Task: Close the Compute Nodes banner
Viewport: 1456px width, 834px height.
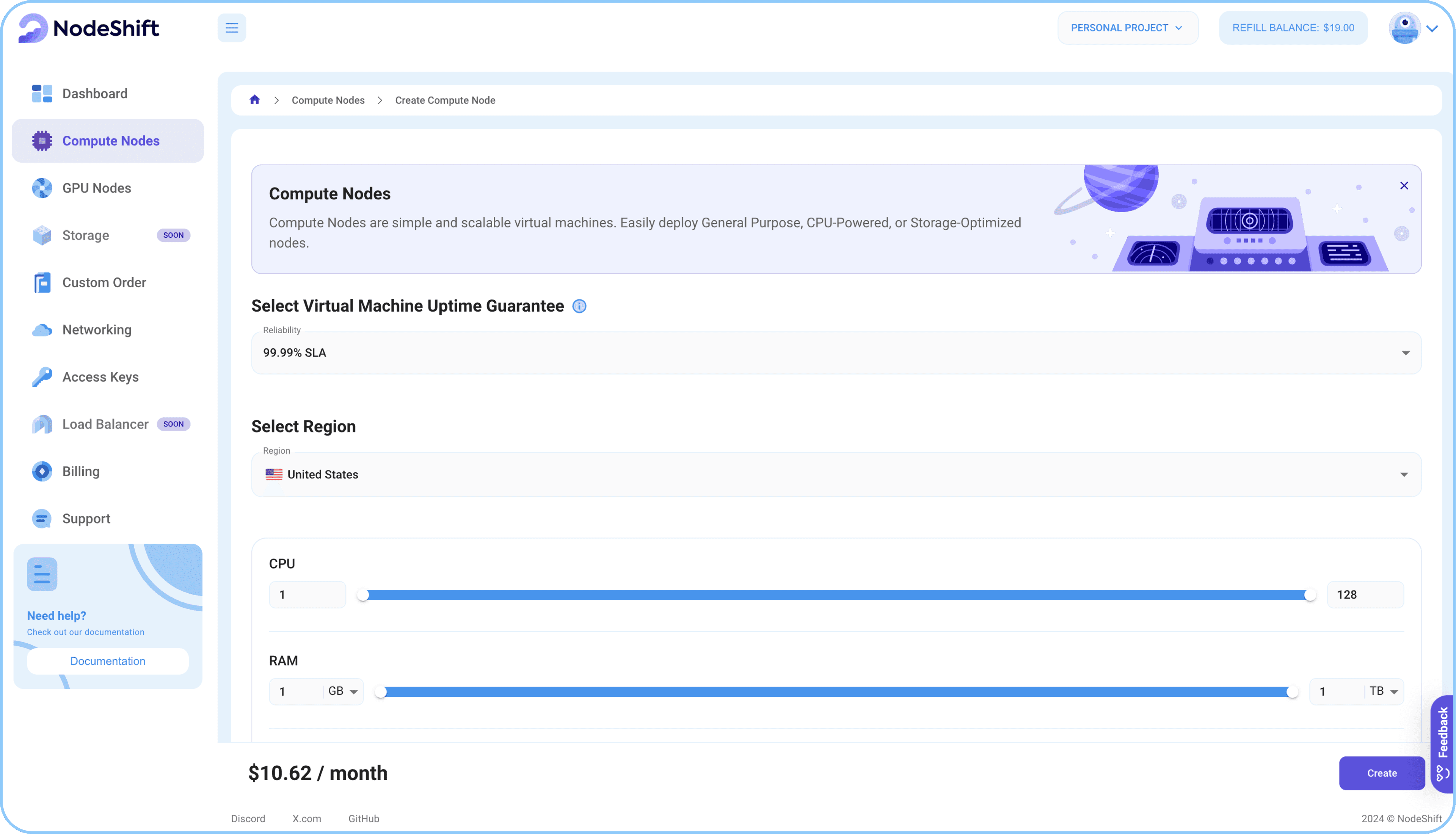Action: click(x=1404, y=186)
